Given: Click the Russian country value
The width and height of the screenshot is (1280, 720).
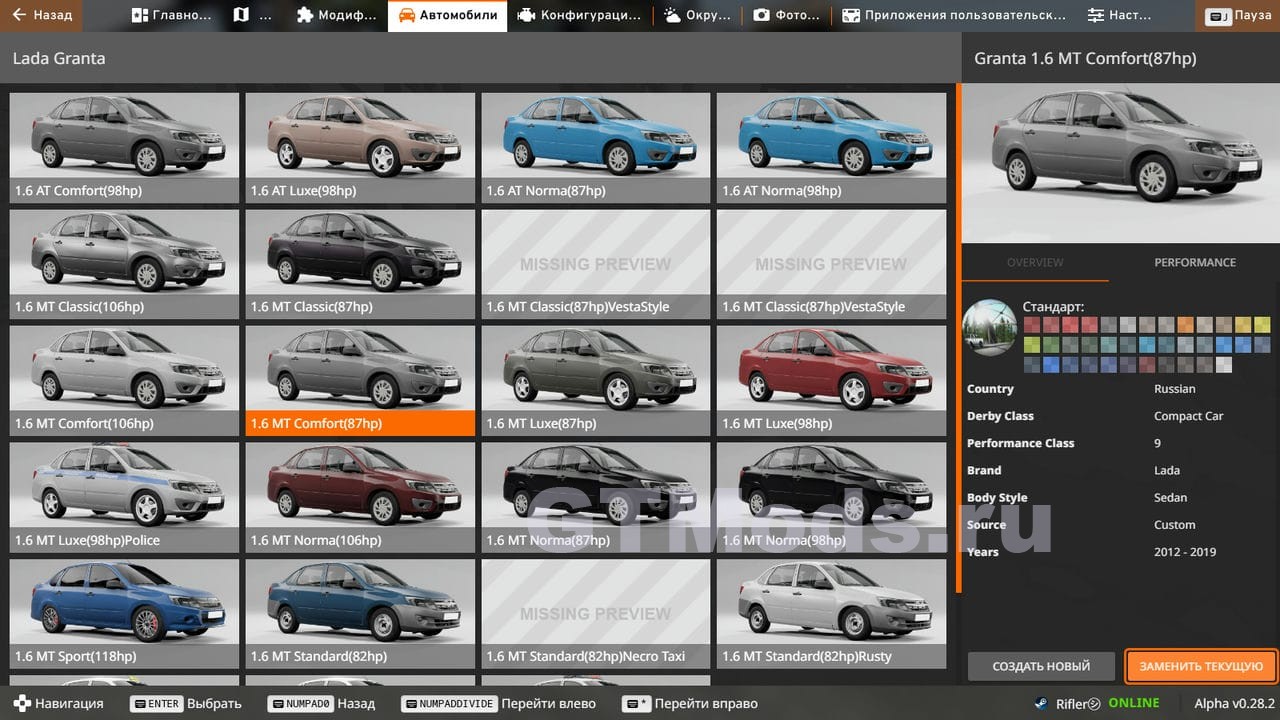Looking at the screenshot, I should click(x=1174, y=389).
